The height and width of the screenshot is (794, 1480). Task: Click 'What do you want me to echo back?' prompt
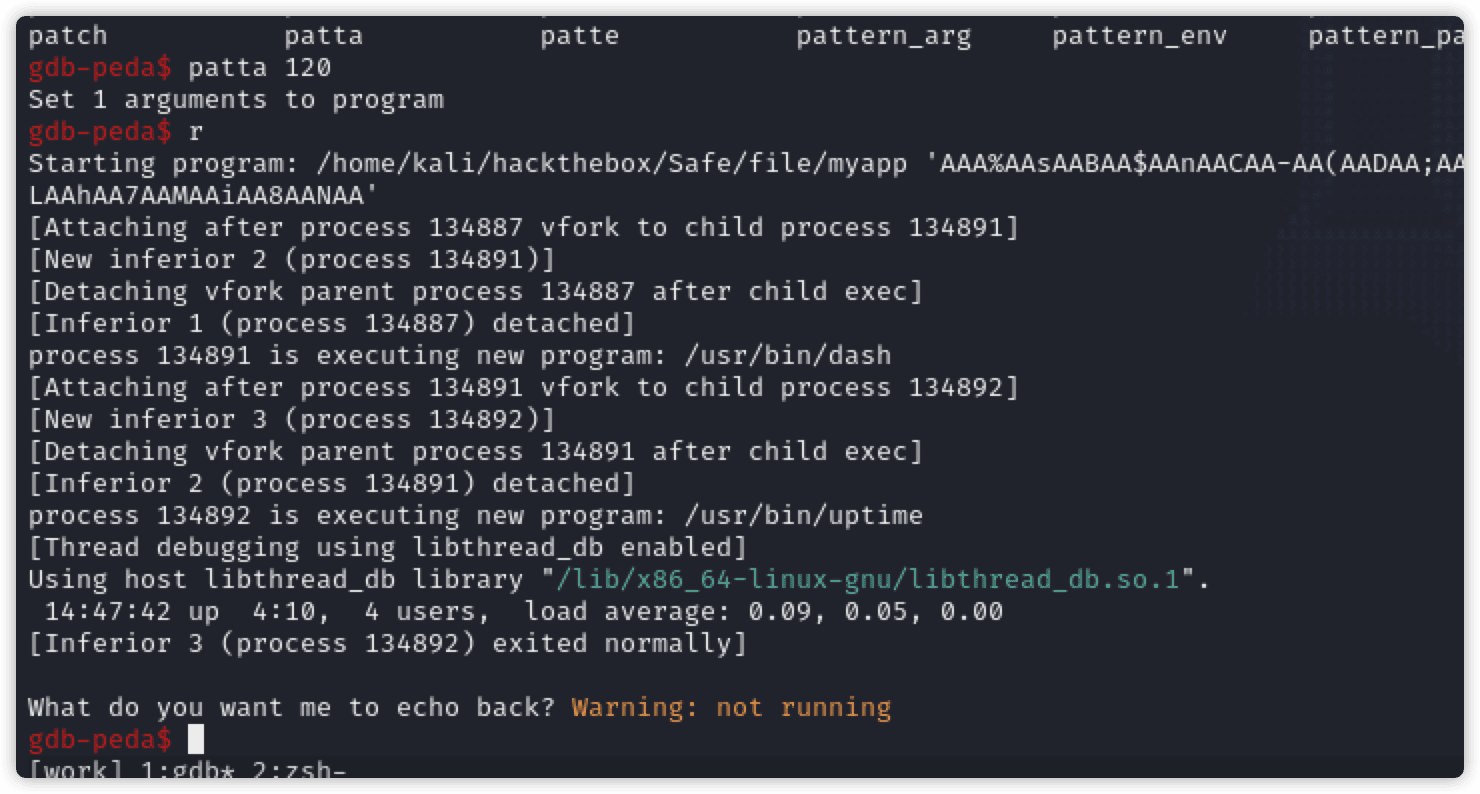(291, 708)
